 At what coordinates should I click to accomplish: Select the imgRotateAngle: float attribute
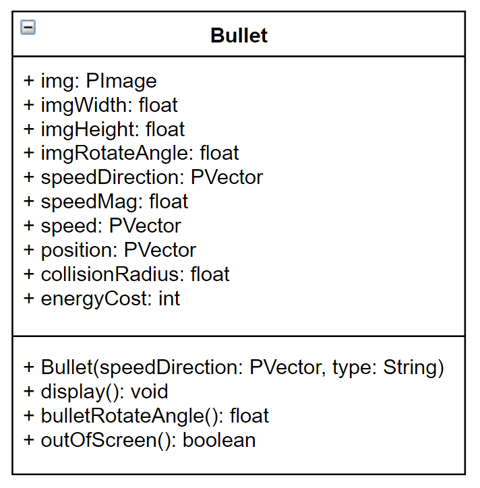[x=131, y=153]
